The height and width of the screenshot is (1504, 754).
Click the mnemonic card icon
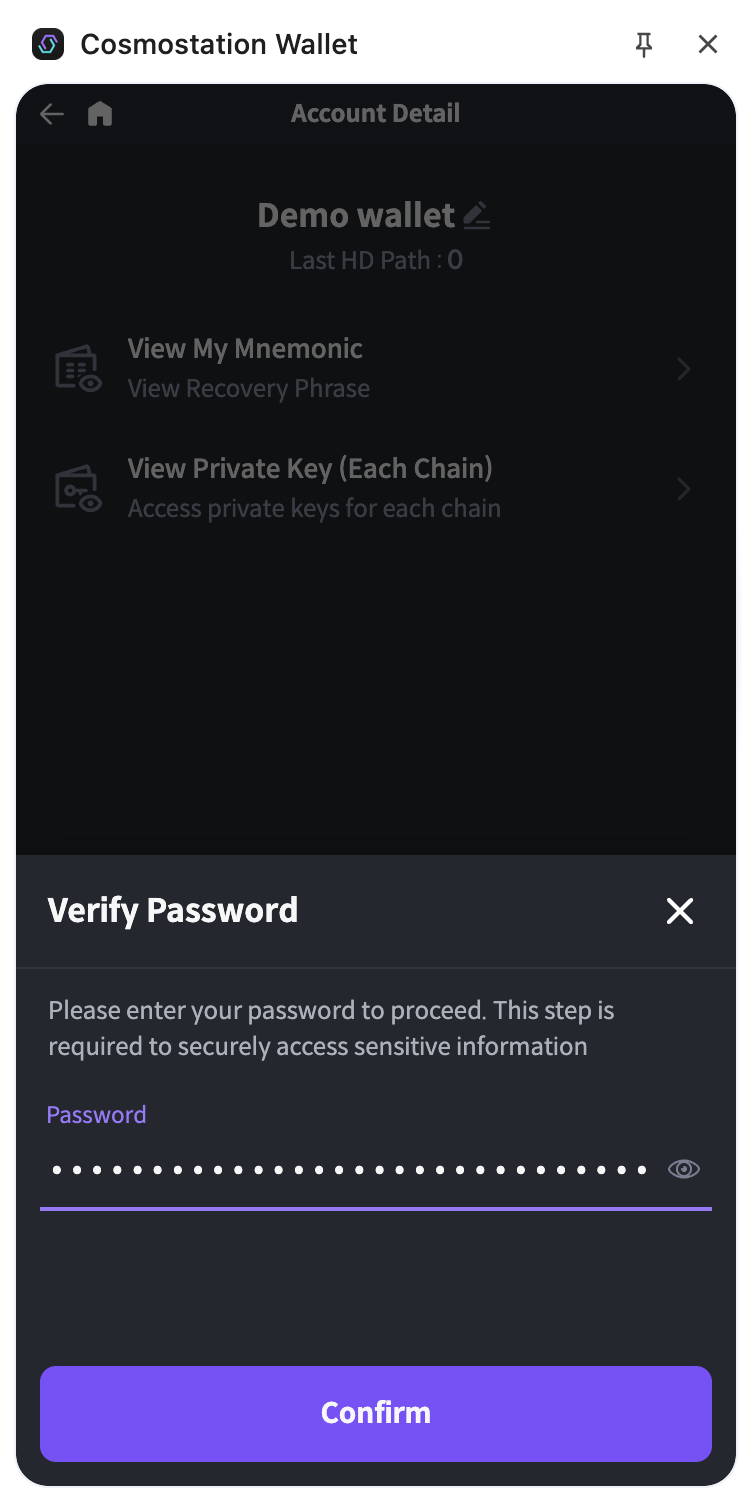pyautogui.click(x=78, y=369)
